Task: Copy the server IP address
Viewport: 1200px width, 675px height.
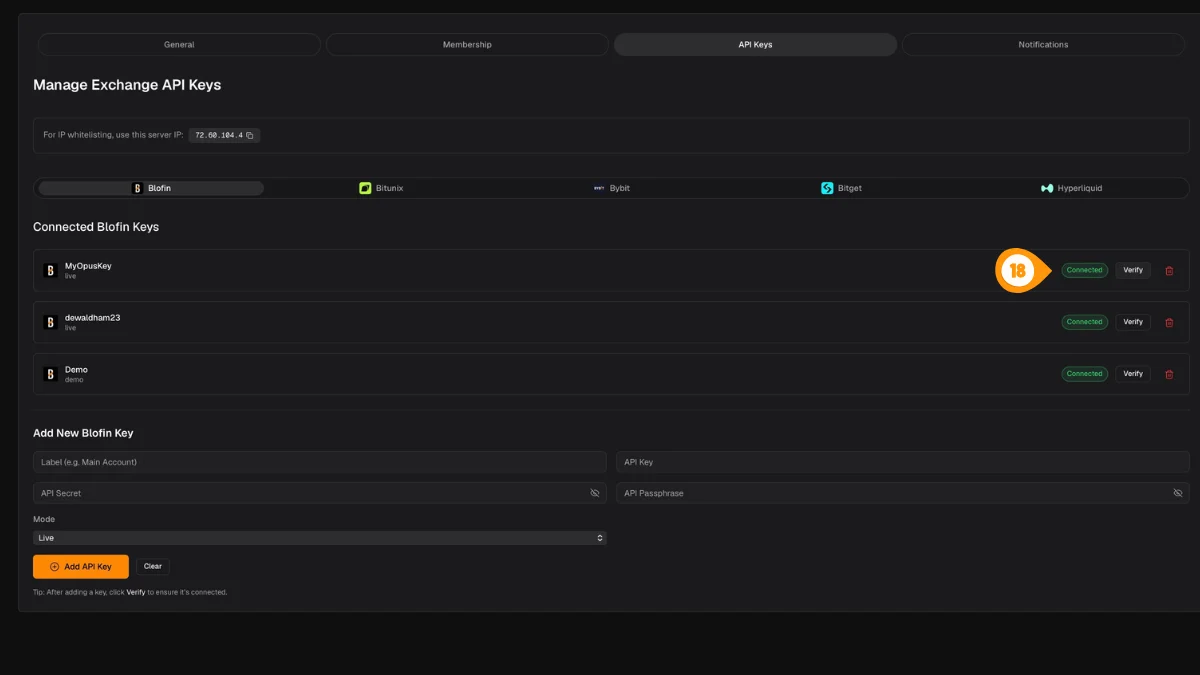Action: point(250,135)
